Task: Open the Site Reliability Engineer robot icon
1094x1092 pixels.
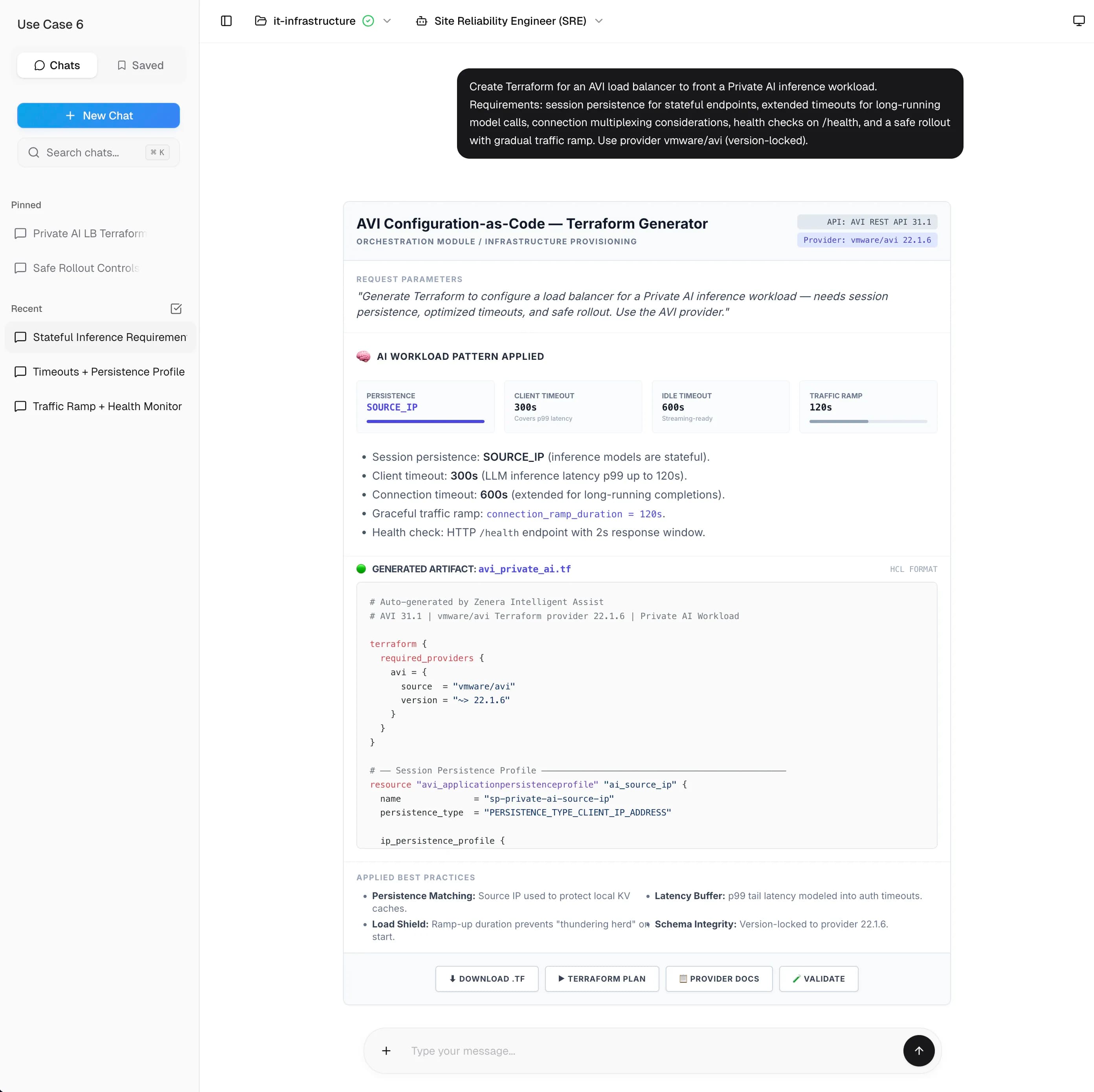Action: tap(421, 21)
